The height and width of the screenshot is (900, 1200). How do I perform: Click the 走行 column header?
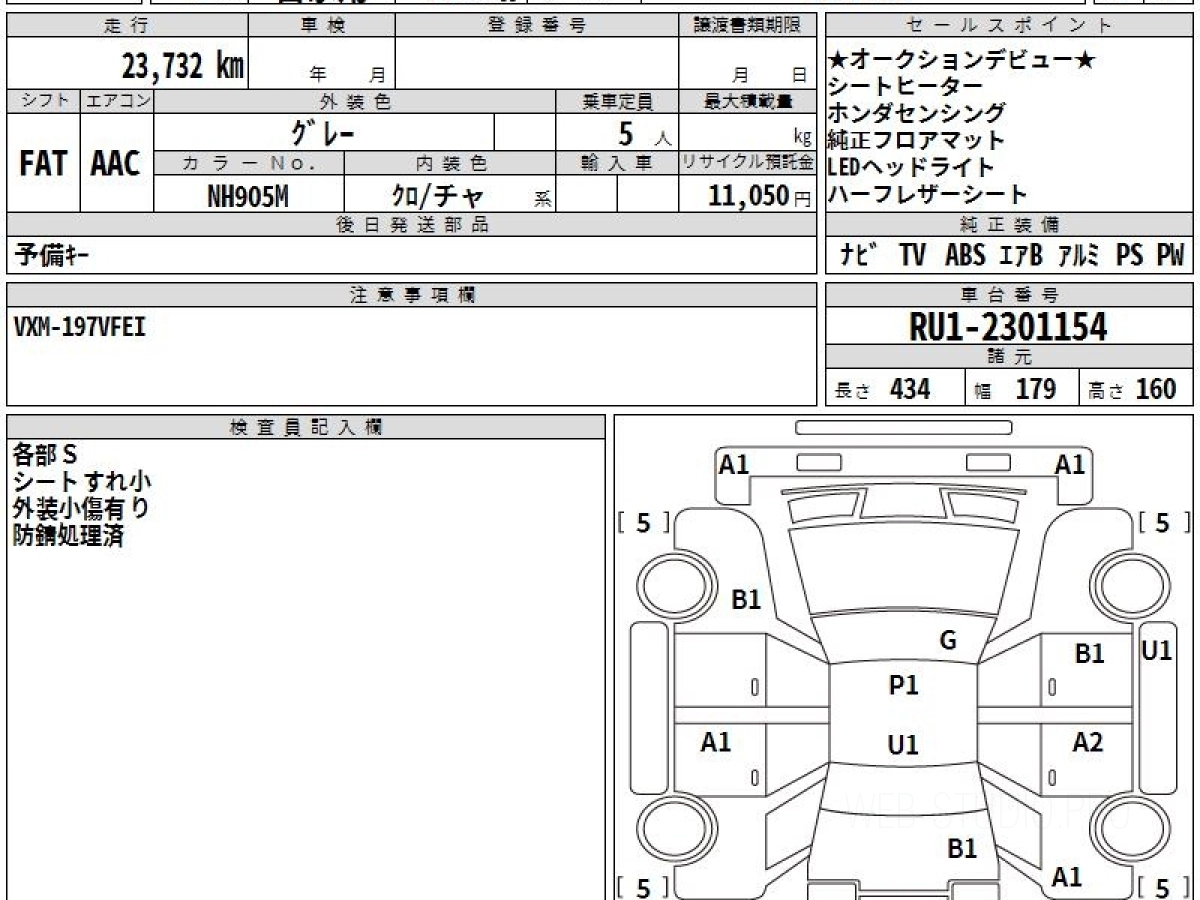tap(126, 26)
